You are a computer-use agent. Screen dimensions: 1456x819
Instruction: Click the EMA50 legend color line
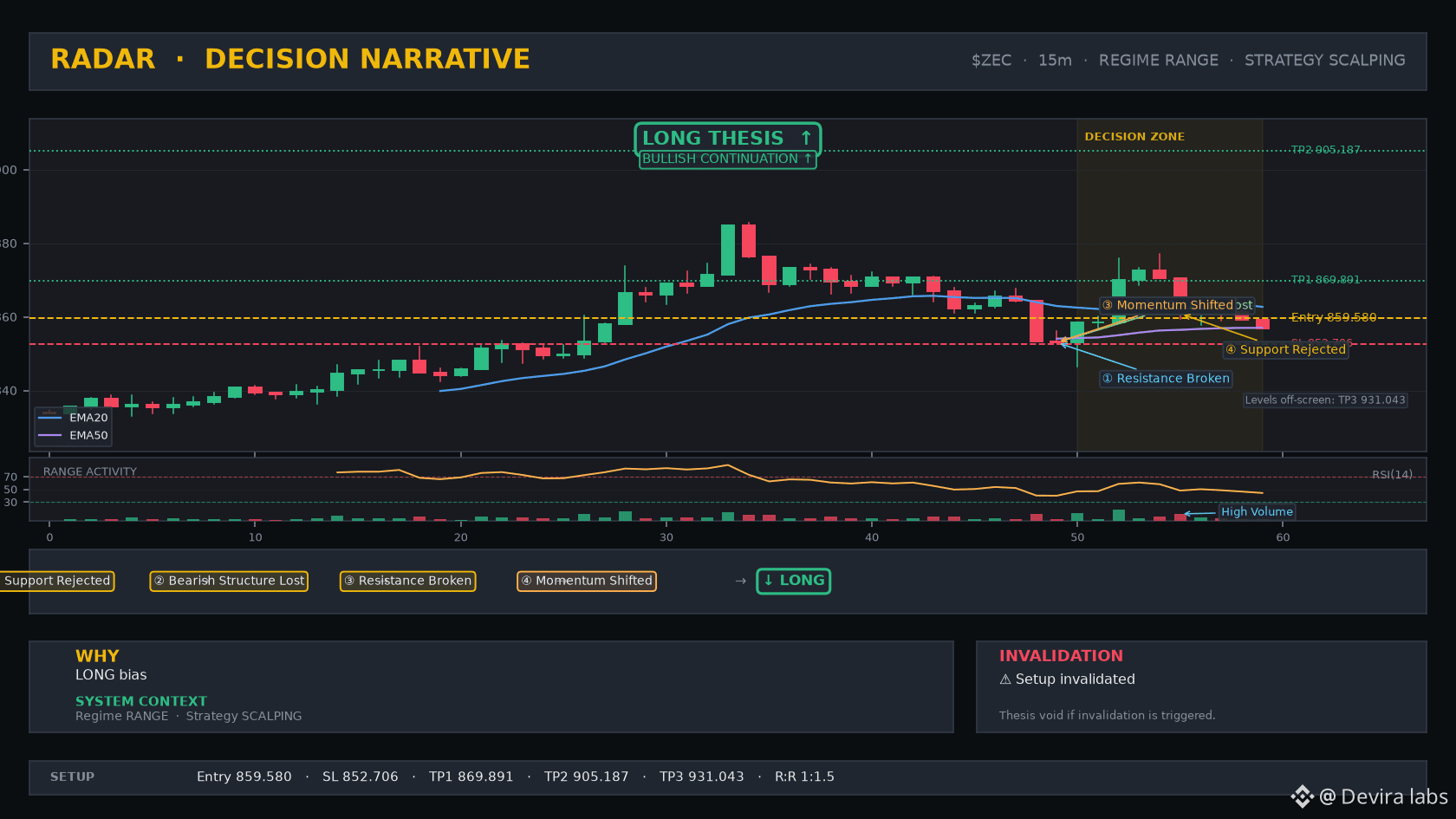coord(50,435)
